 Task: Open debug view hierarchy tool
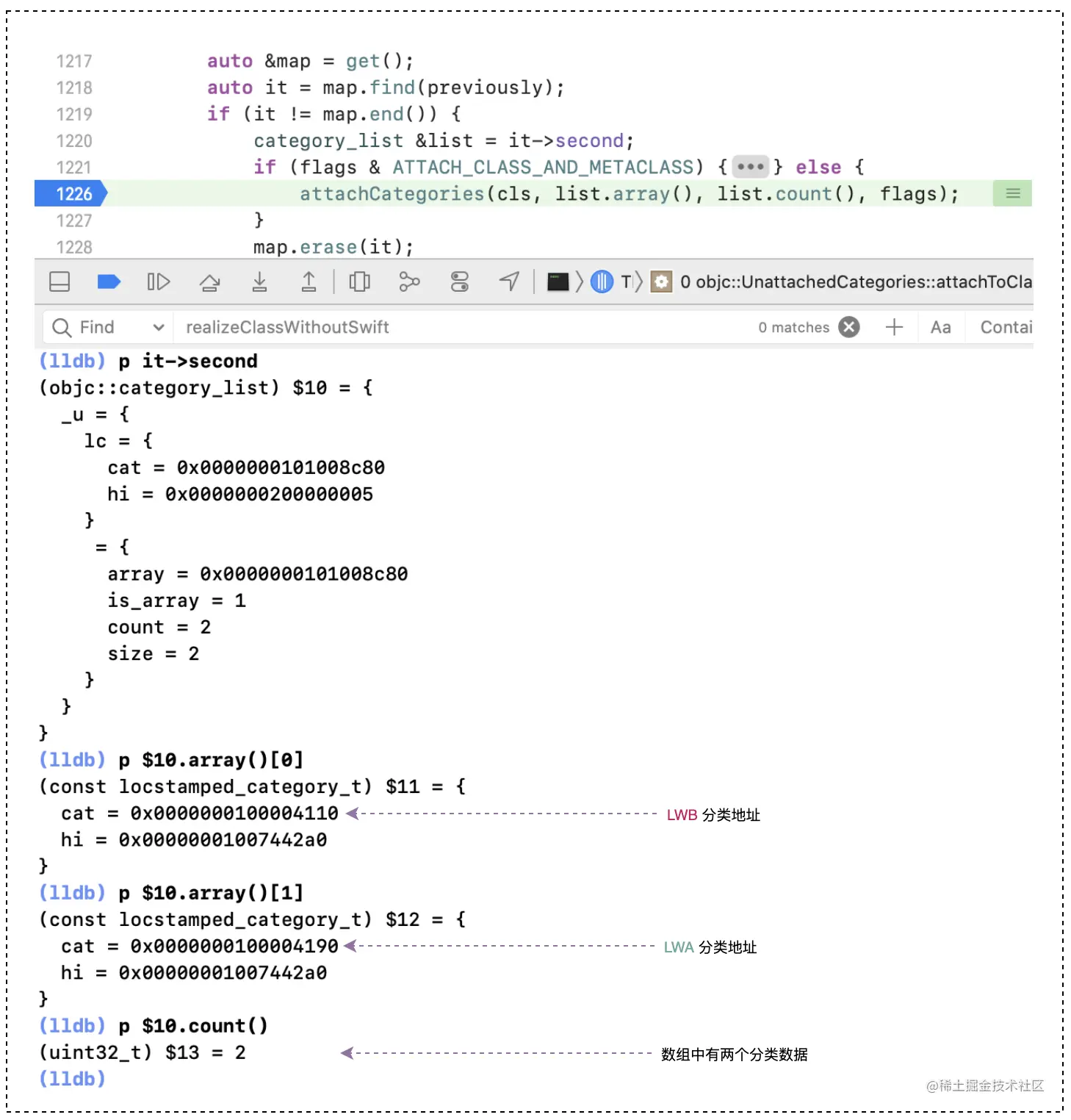click(x=360, y=282)
